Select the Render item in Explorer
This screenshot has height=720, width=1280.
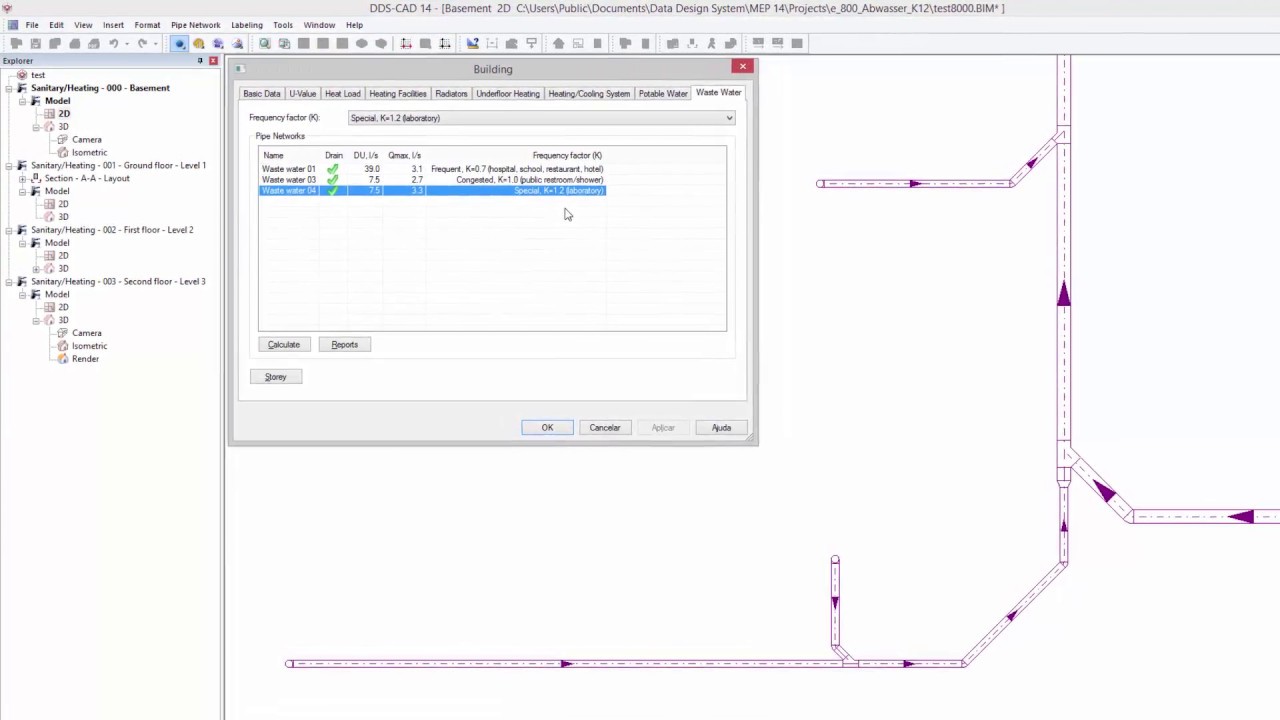pyautogui.click(x=85, y=359)
